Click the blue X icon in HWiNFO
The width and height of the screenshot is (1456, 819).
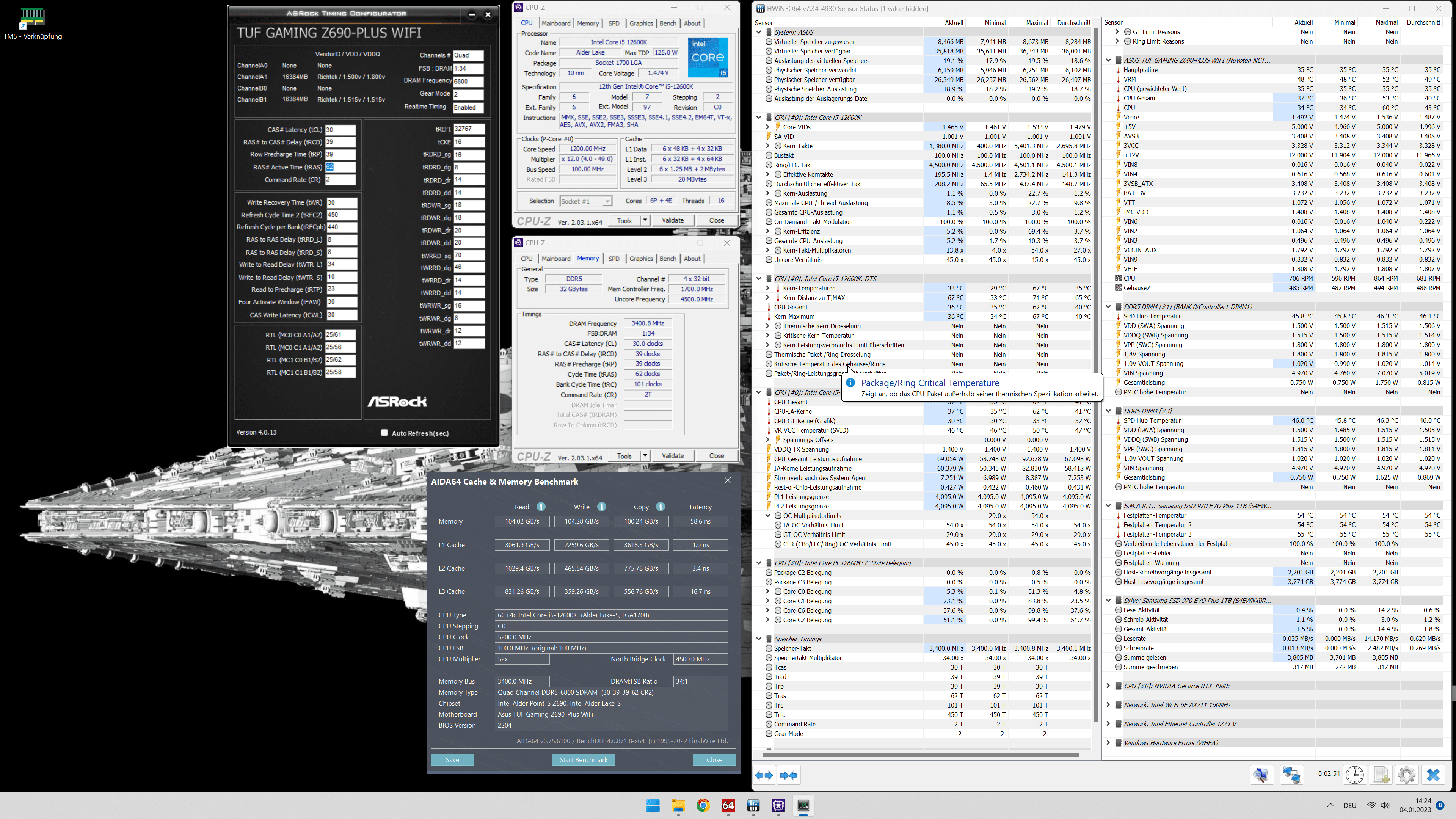(x=1433, y=775)
